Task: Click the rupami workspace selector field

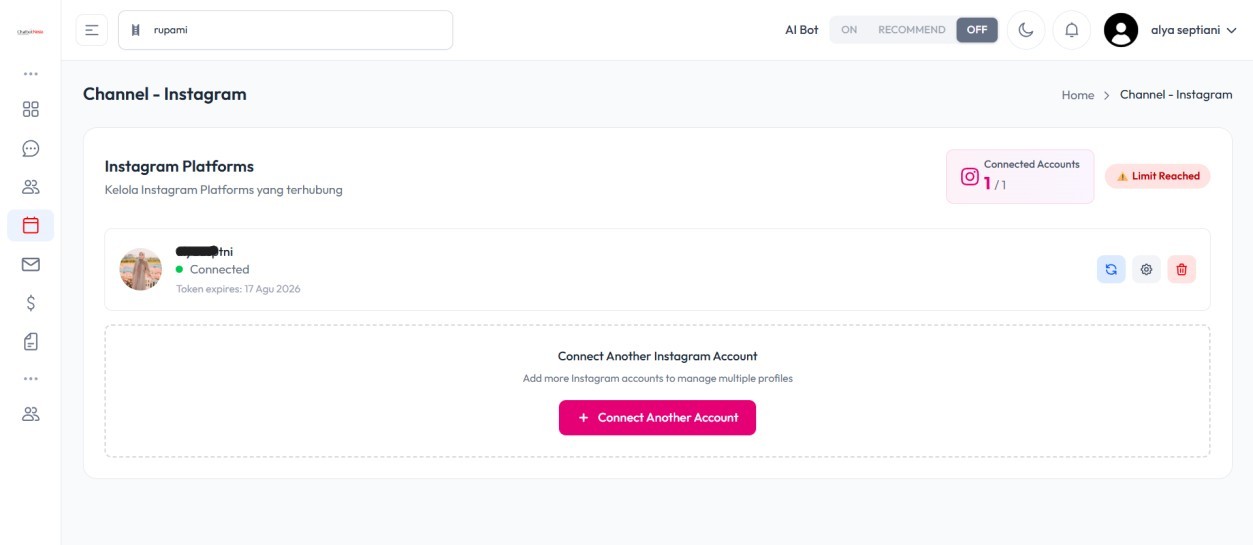Action: tap(285, 30)
